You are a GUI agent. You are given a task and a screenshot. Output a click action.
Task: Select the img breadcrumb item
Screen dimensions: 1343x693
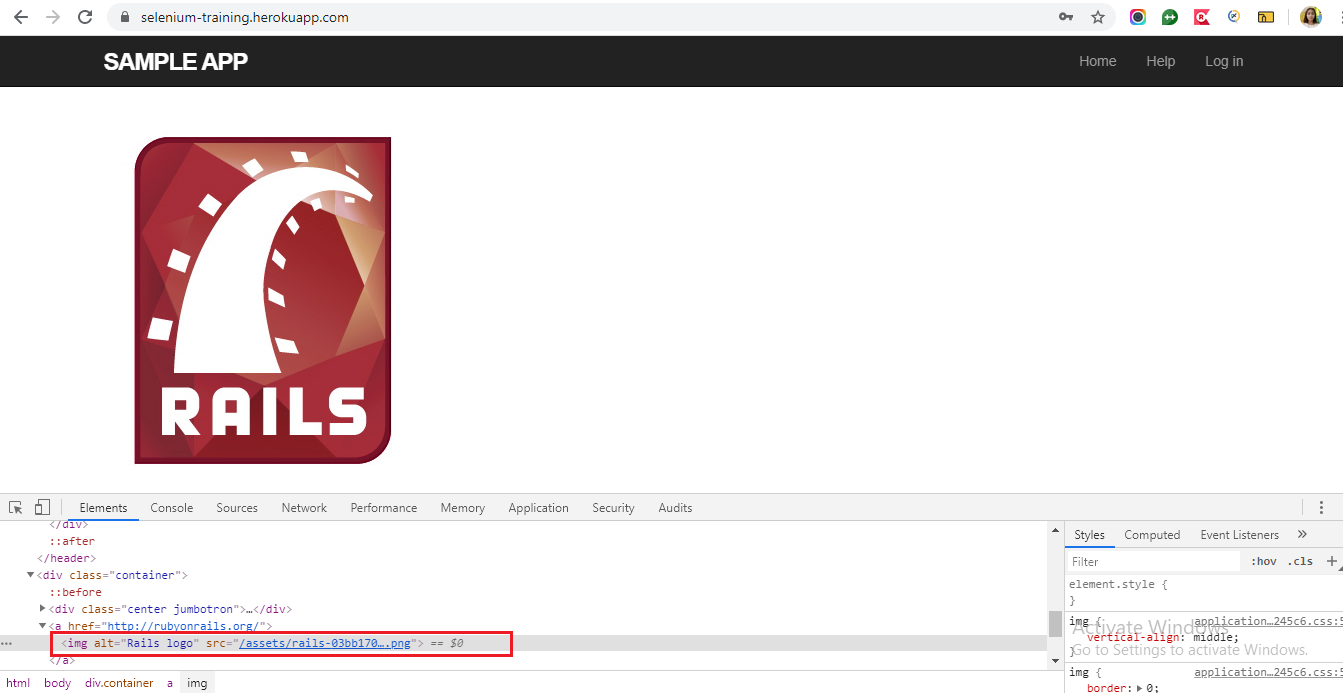(197, 683)
